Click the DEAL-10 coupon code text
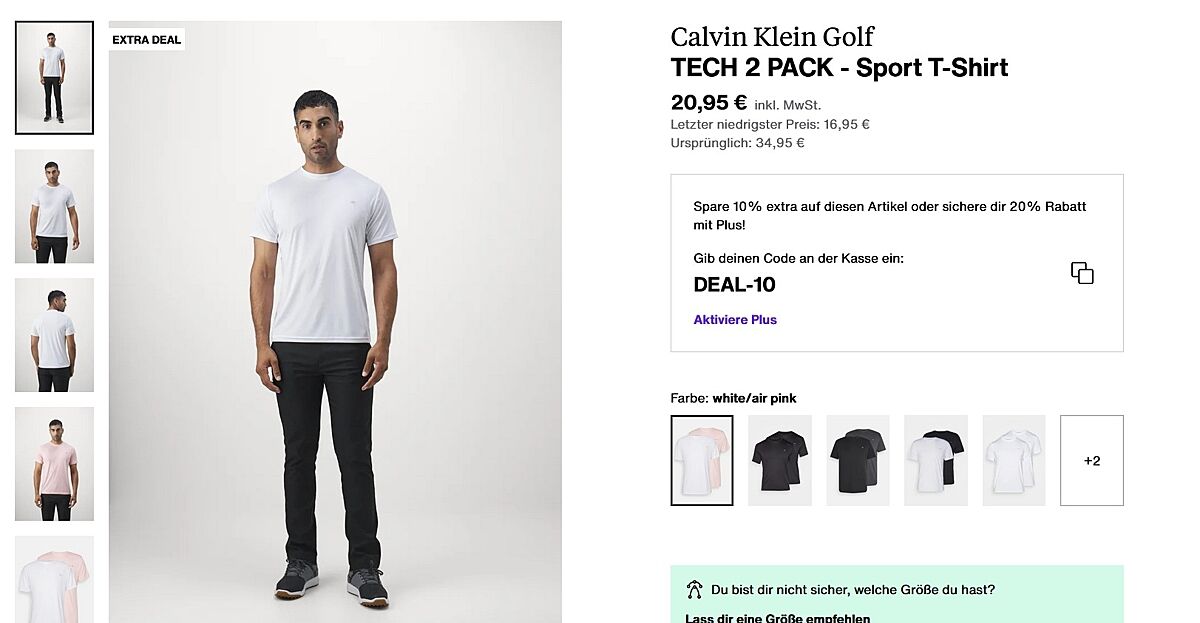Screen dimensions: 1200x623 tap(734, 285)
